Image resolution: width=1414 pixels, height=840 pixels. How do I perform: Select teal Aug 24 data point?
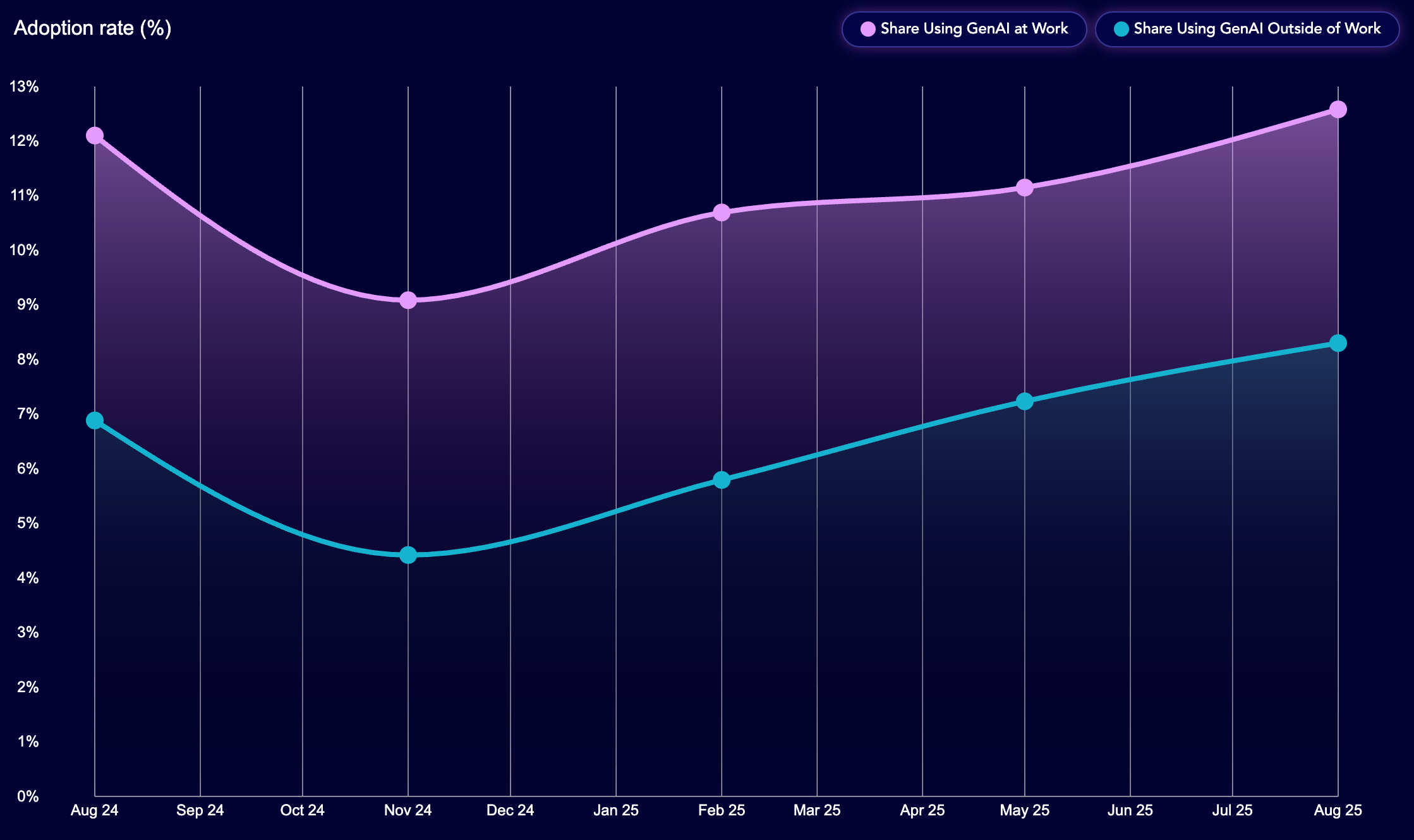click(95, 421)
